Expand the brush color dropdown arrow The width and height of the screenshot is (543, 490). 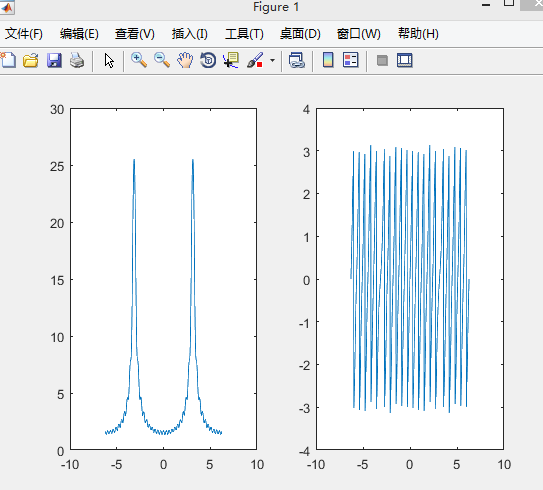[x=272, y=60]
